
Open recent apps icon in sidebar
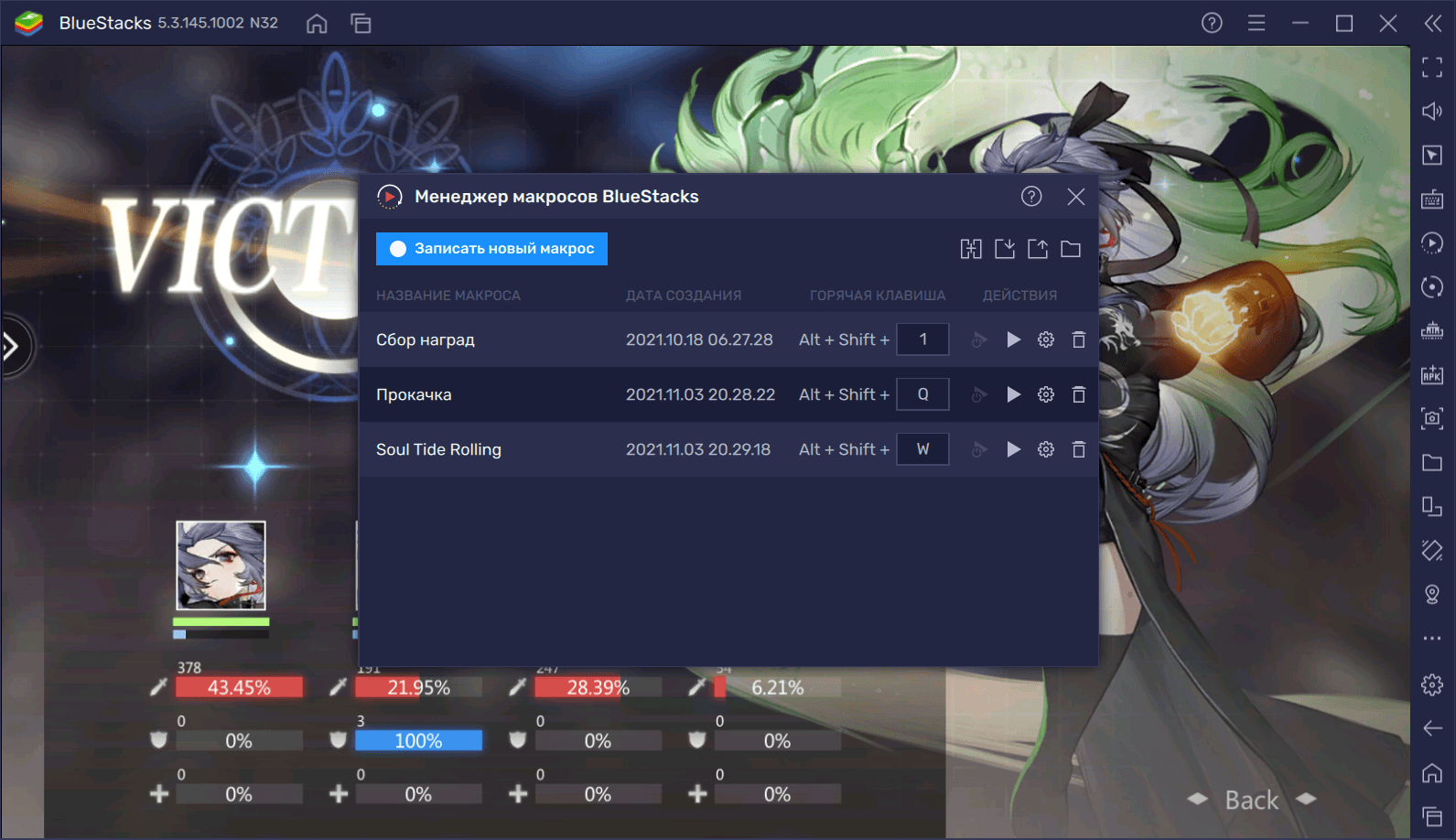(x=1432, y=816)
